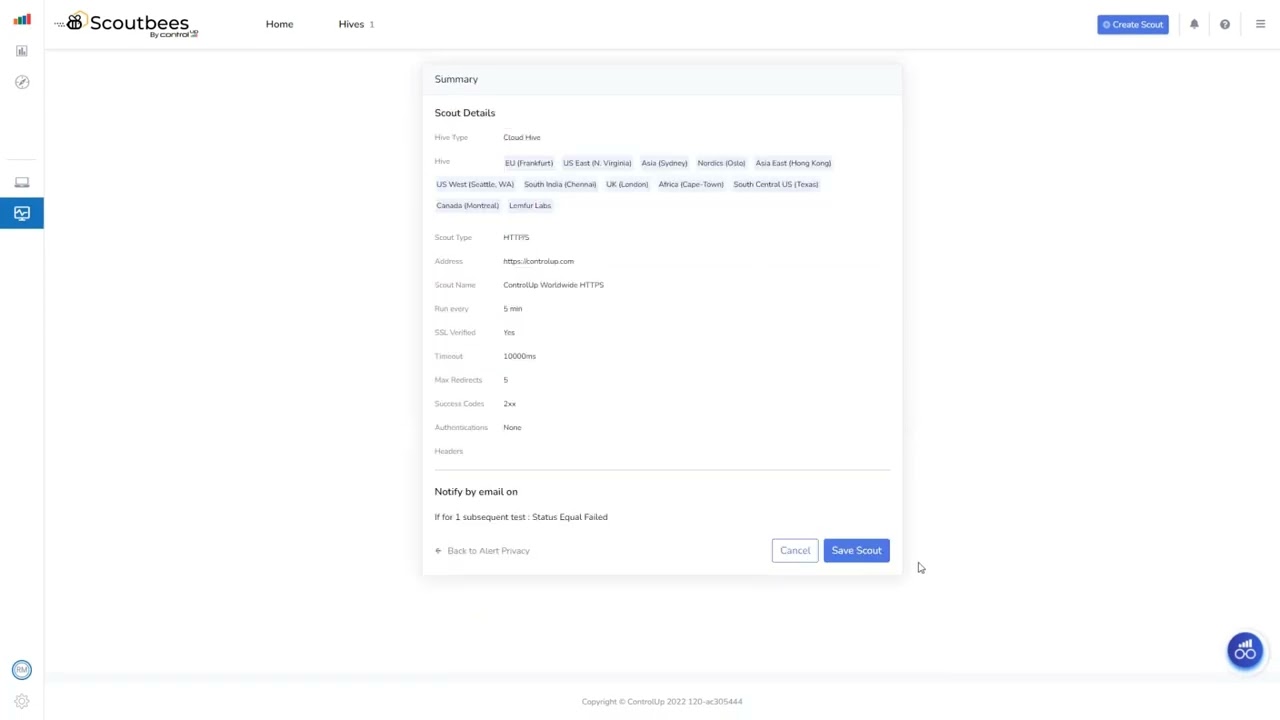The width and height of the screenshot is (1280, 720).
Task: Click the ControlUp bar-chart logo icon in the sidebar
Action: click(x=22, y=19)
